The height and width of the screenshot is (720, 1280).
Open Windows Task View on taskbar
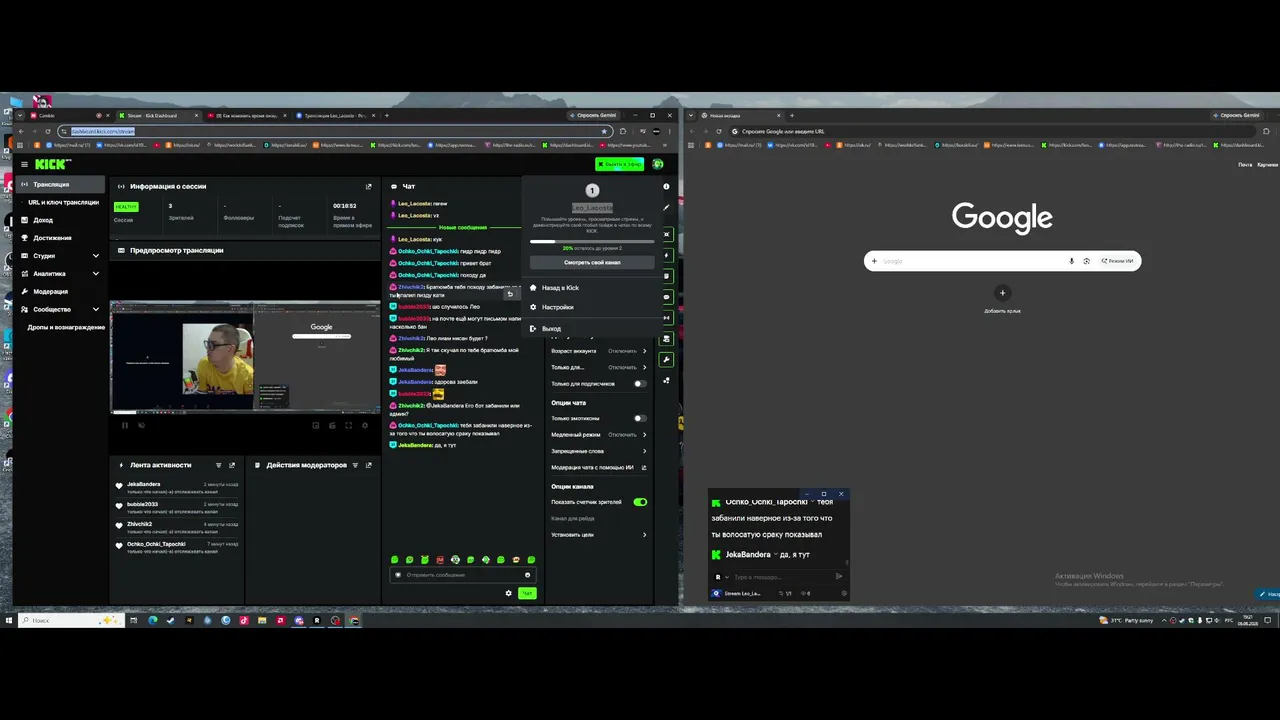133,620
